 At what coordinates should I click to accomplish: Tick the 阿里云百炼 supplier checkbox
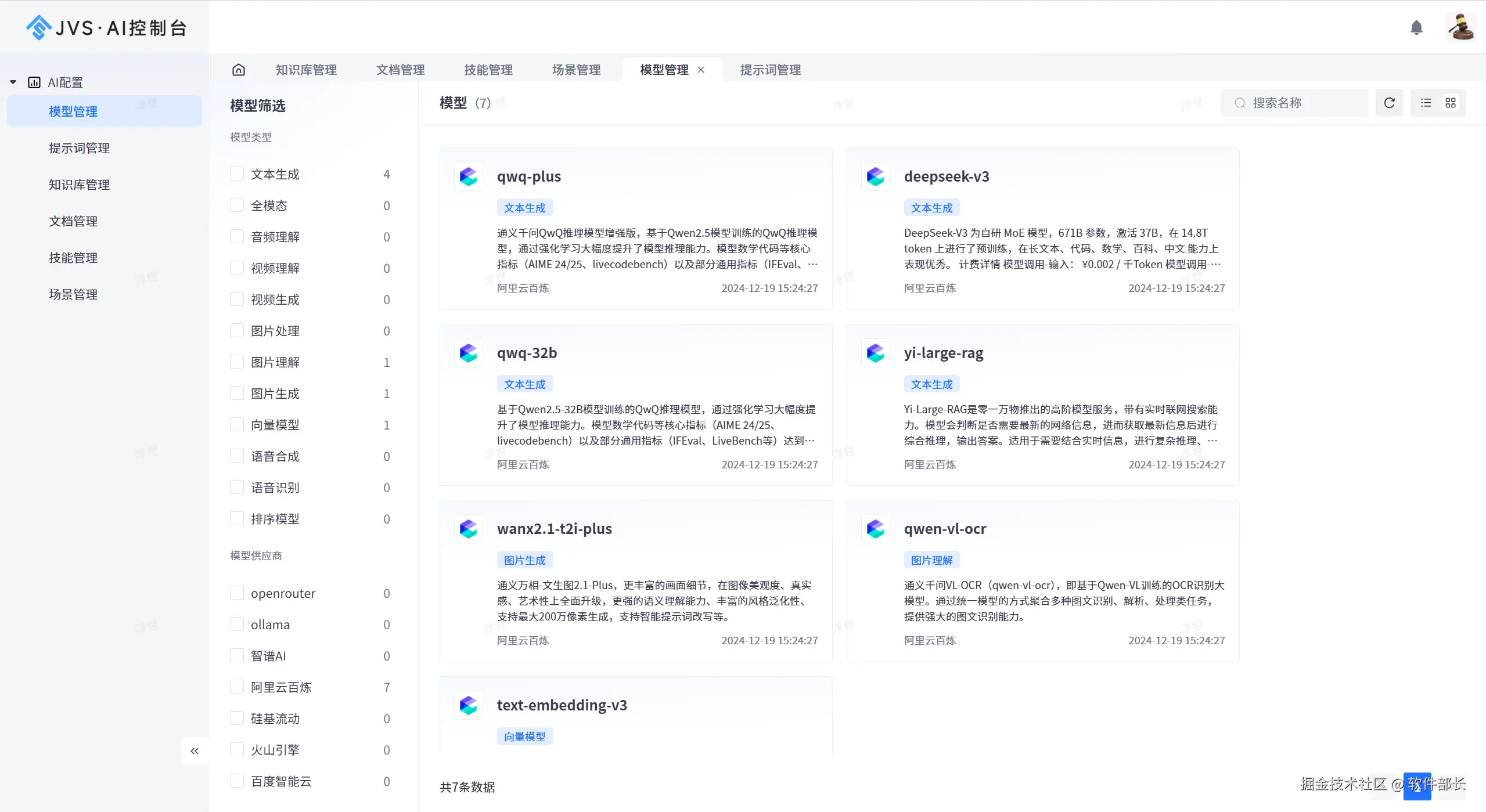pos(237,687)
